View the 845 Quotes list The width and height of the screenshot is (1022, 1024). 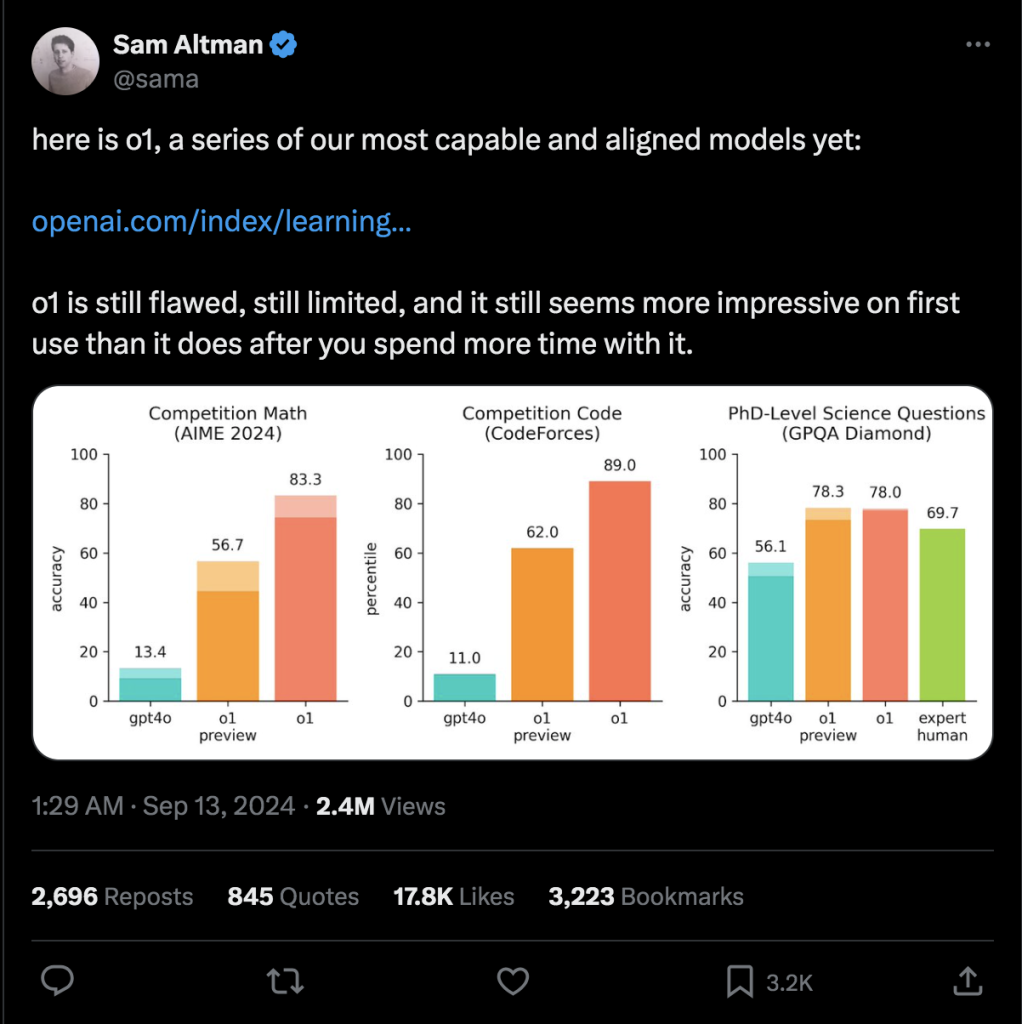point(293,897)
